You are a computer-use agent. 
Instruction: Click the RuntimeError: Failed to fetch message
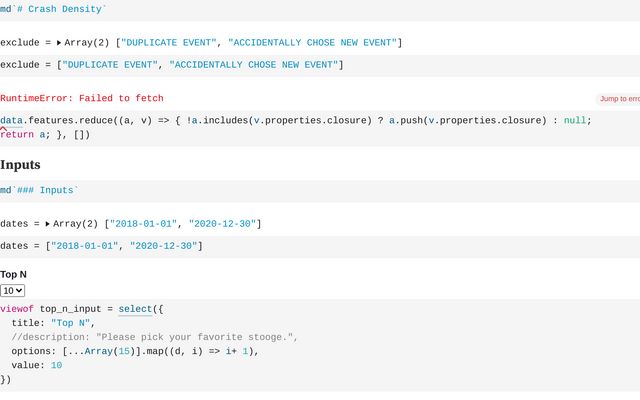pyautogui.click(x=82, y=98)
